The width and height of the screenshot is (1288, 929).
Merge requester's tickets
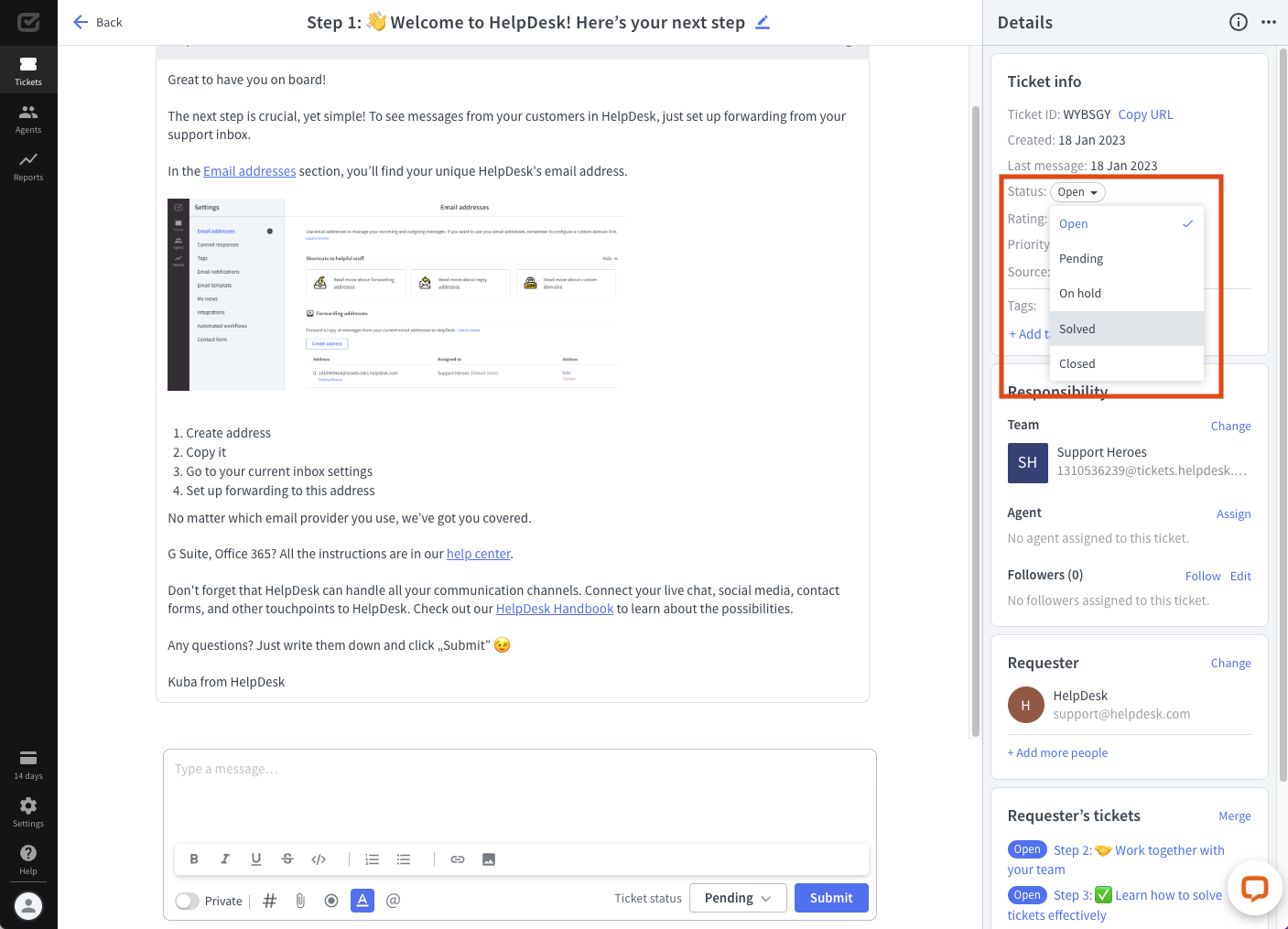1234,816
